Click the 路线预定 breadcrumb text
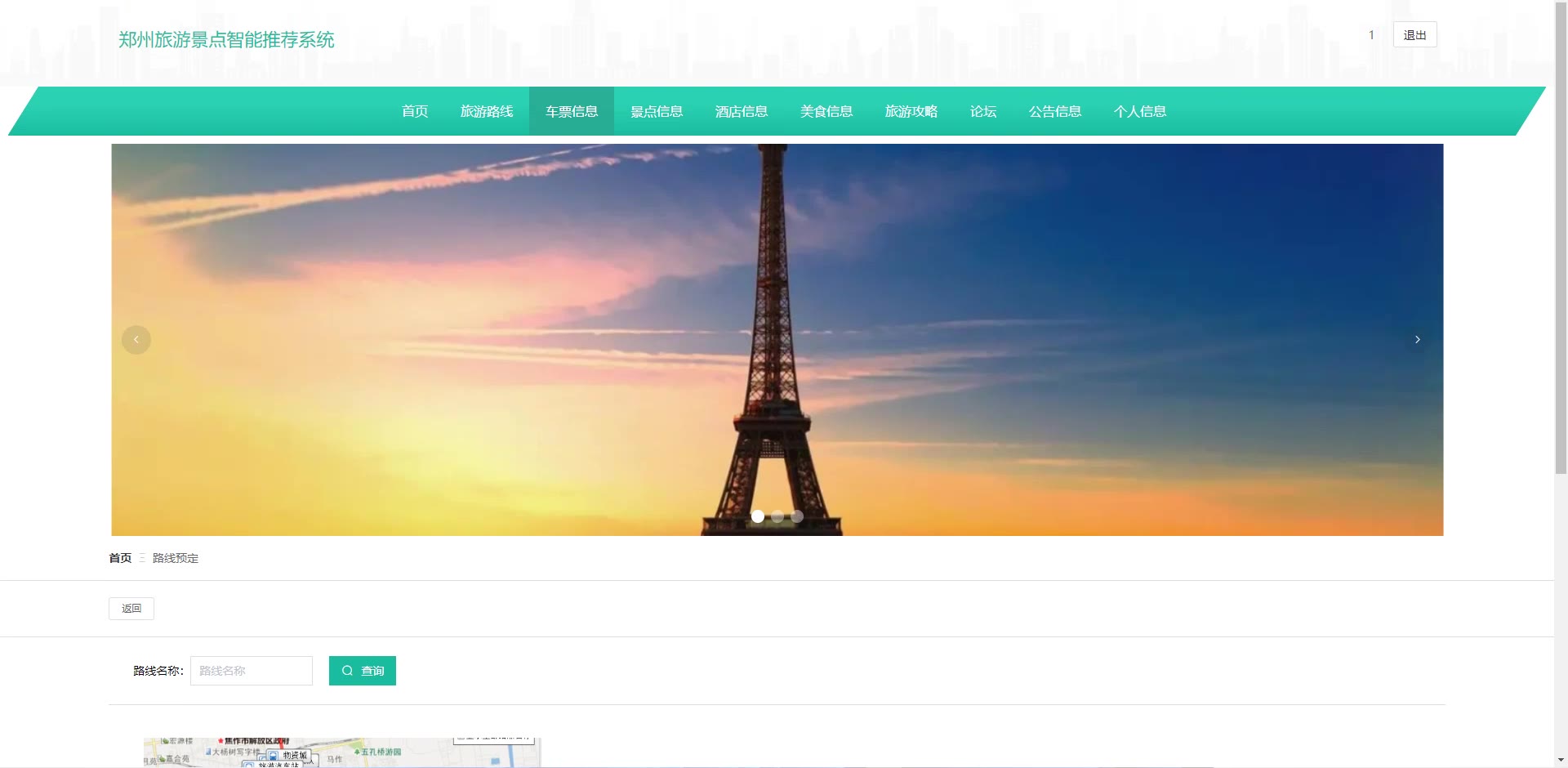 [x=176, y=558]
